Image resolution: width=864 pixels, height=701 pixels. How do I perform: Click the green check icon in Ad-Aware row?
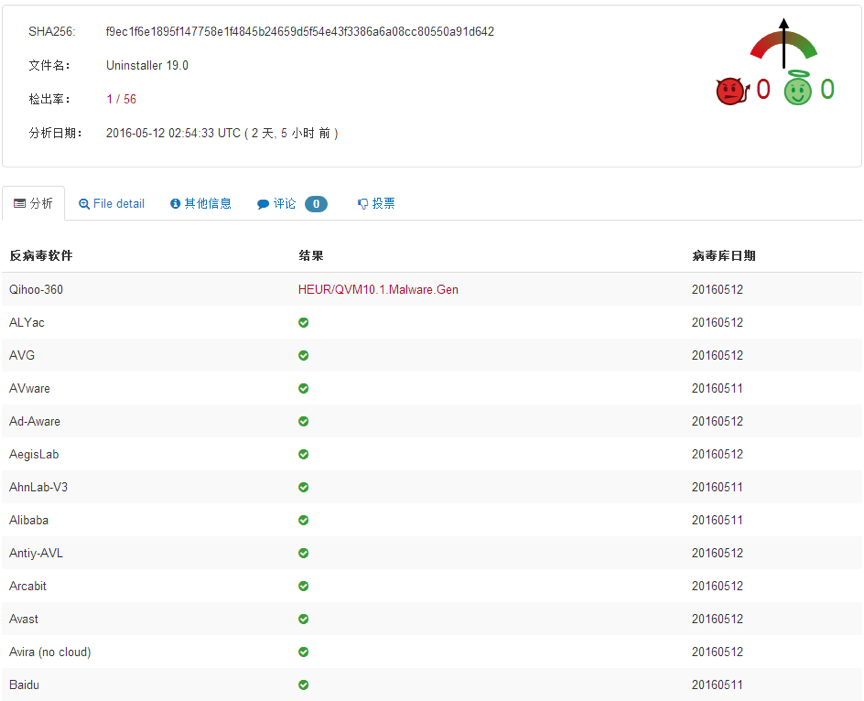coord(303,421)
